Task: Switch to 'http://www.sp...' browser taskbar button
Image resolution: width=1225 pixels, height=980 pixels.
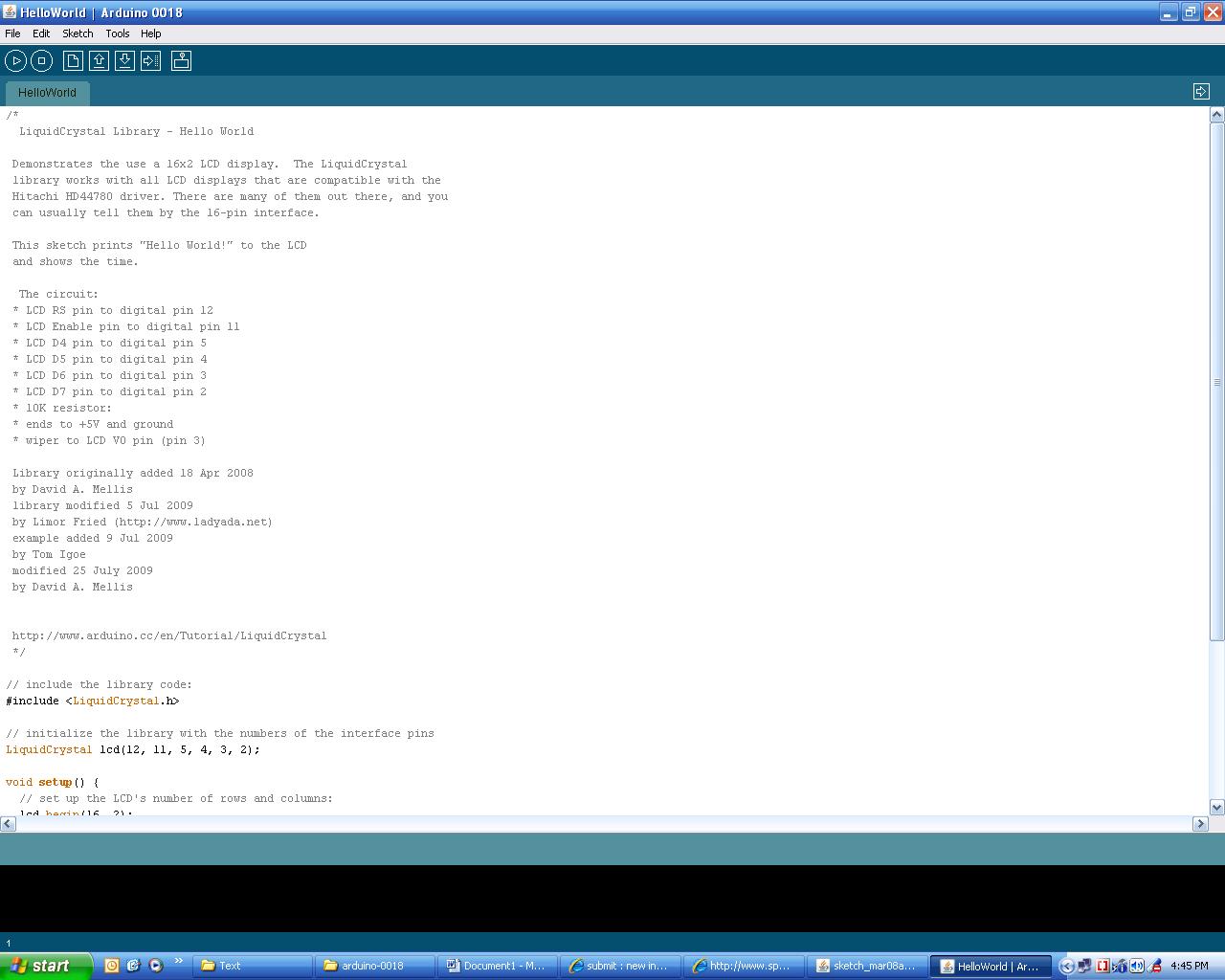Action: (743, 966)
